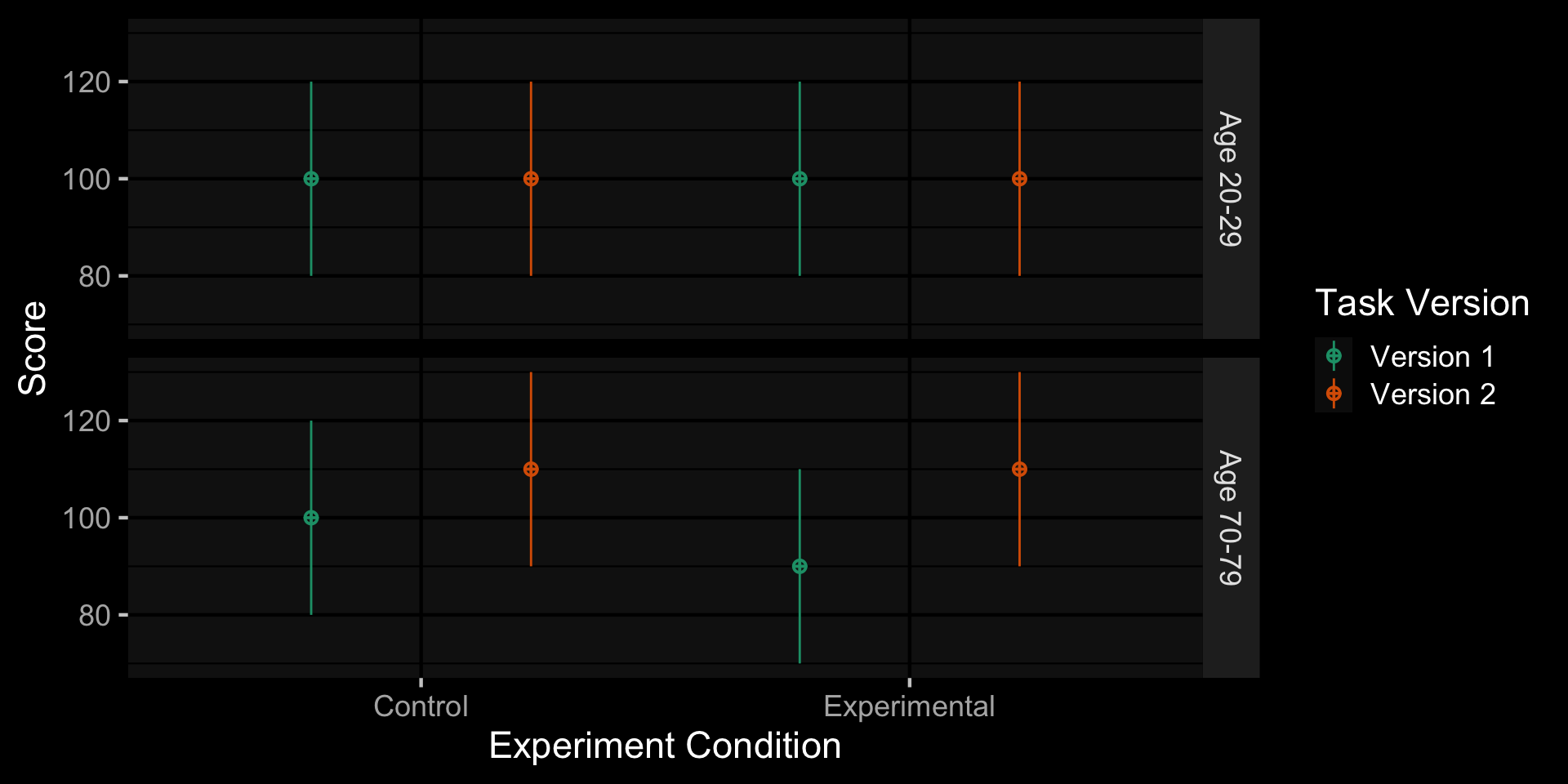Select the "Score" y-axis title

[33, 348]
